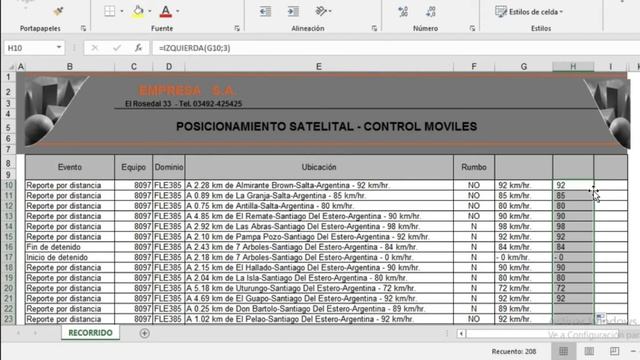
Task: Go to next sheet arrow
Action: [x=35, y=333]
